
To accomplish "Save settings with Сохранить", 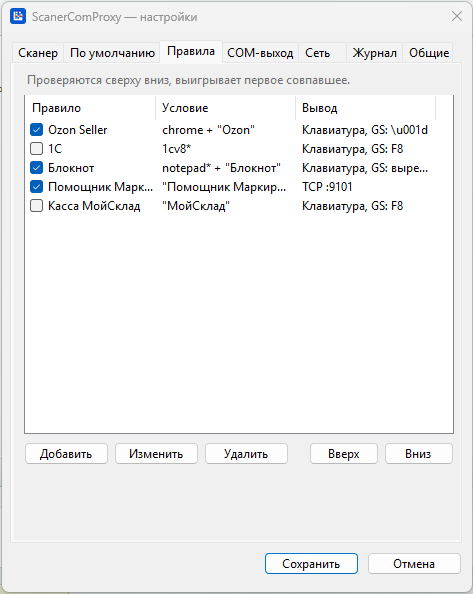I will (x=311, y=563).
